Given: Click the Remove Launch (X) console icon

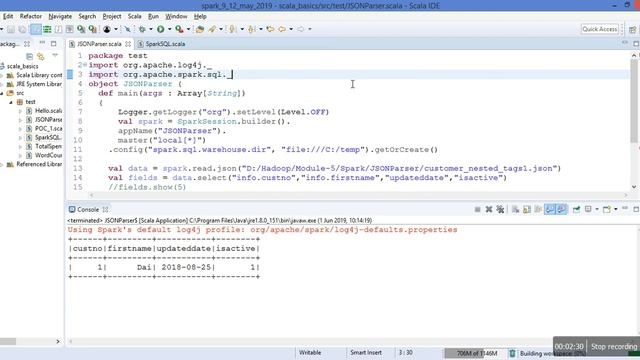Looking at the screenshot, I should tap(489, 209).
